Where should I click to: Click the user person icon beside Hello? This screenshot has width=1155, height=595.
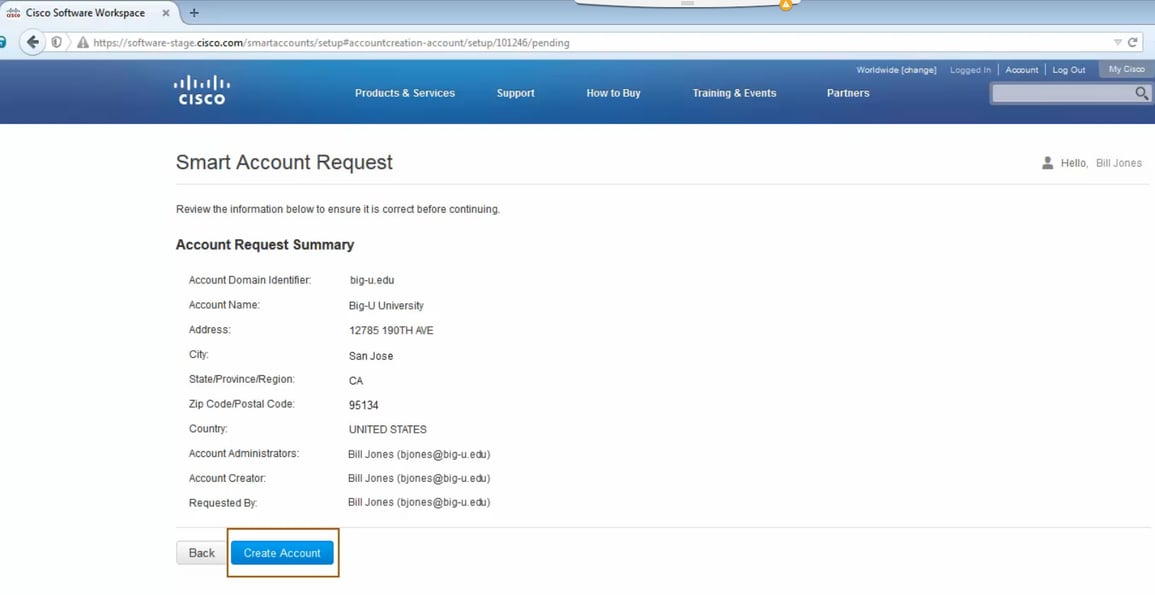pyautogui.click(x=1049, y=162)
